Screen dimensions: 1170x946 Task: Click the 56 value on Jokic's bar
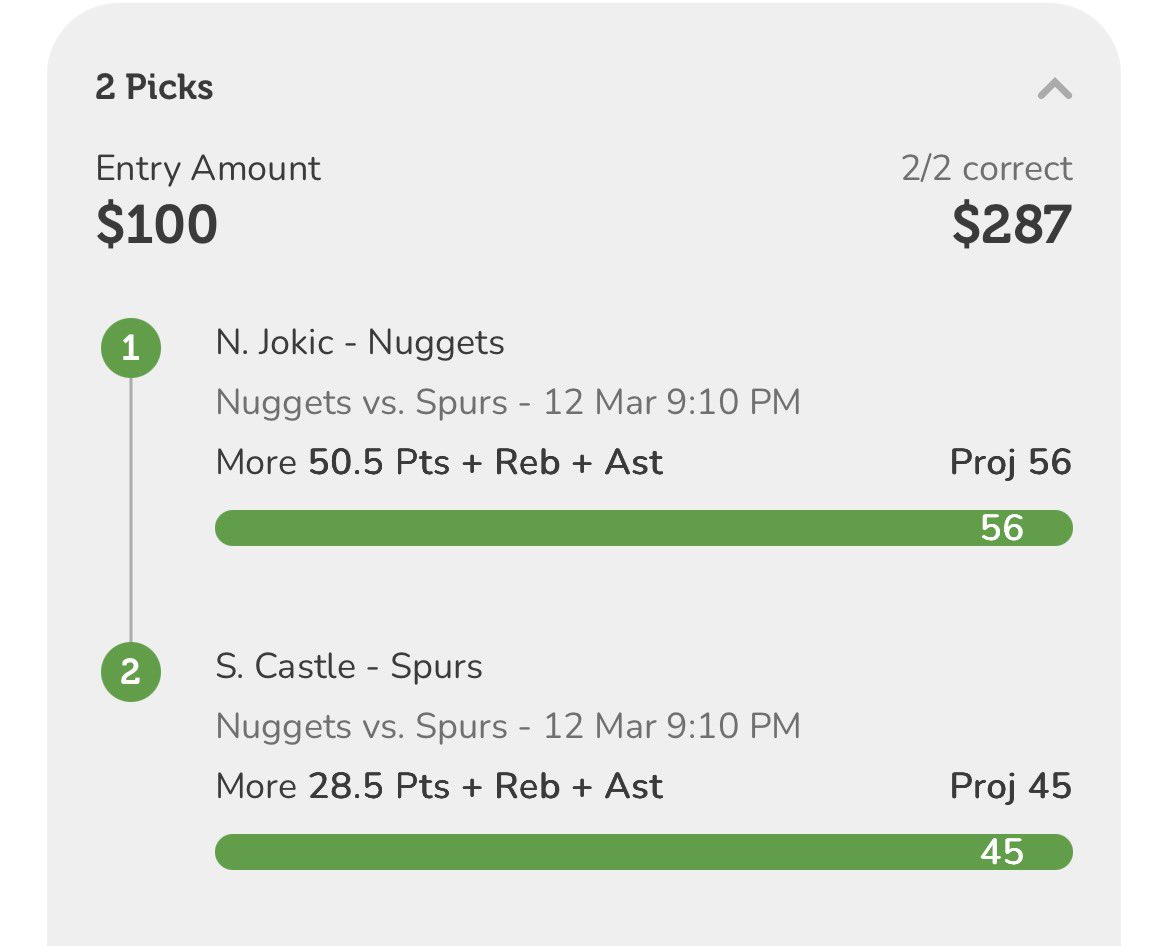(1002, 527)
